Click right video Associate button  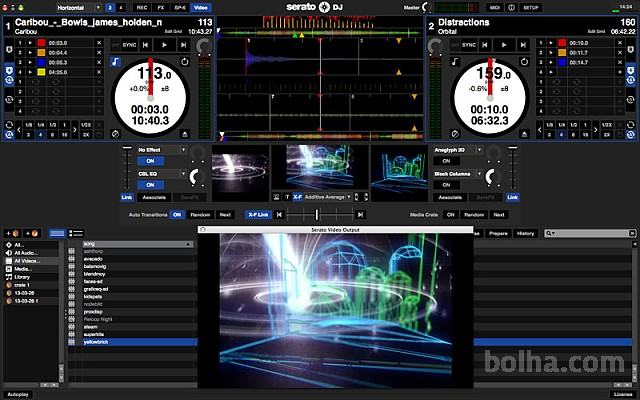coord(450,197)
